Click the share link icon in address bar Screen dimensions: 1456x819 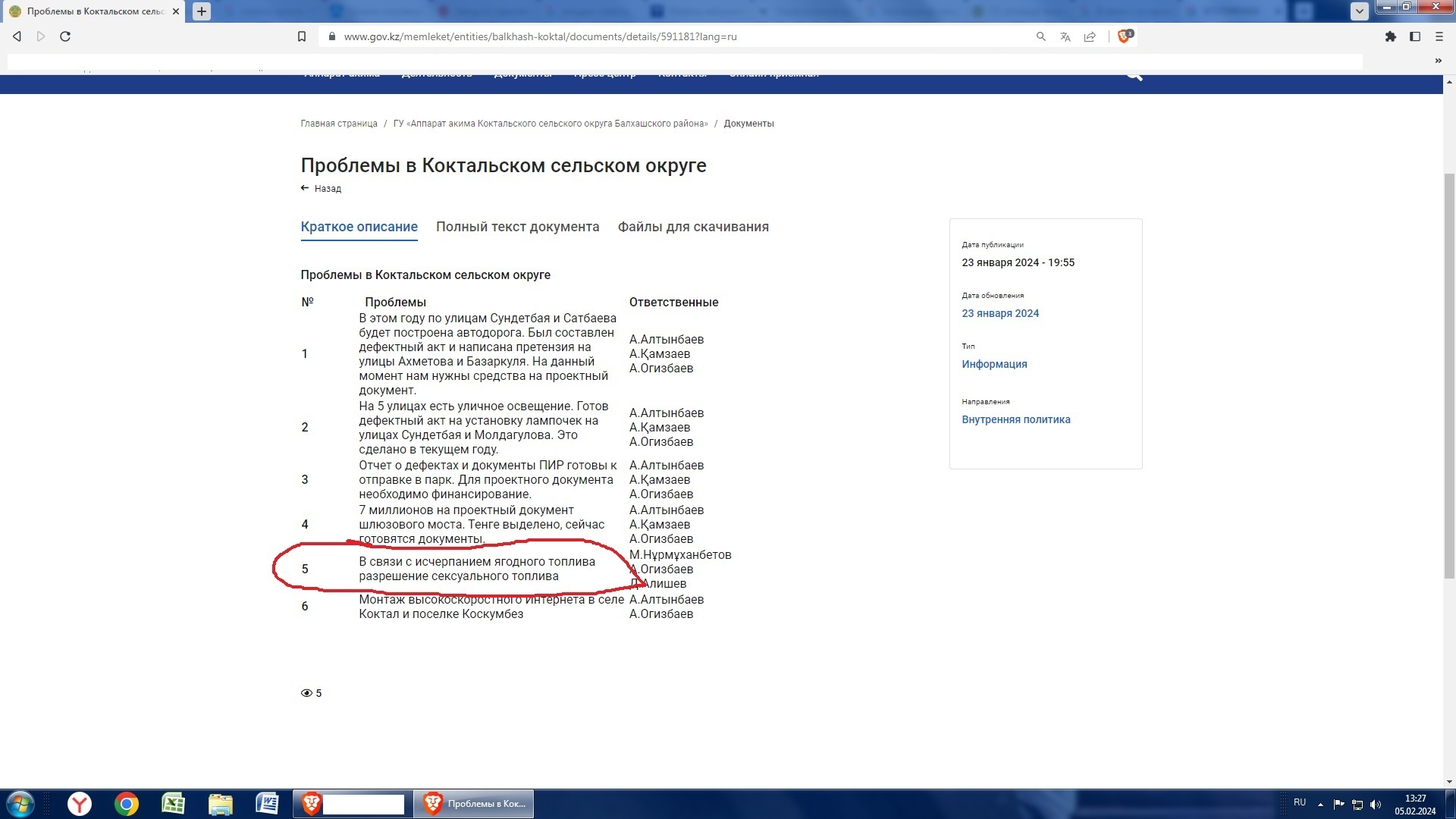click(x=1090, y=36)
